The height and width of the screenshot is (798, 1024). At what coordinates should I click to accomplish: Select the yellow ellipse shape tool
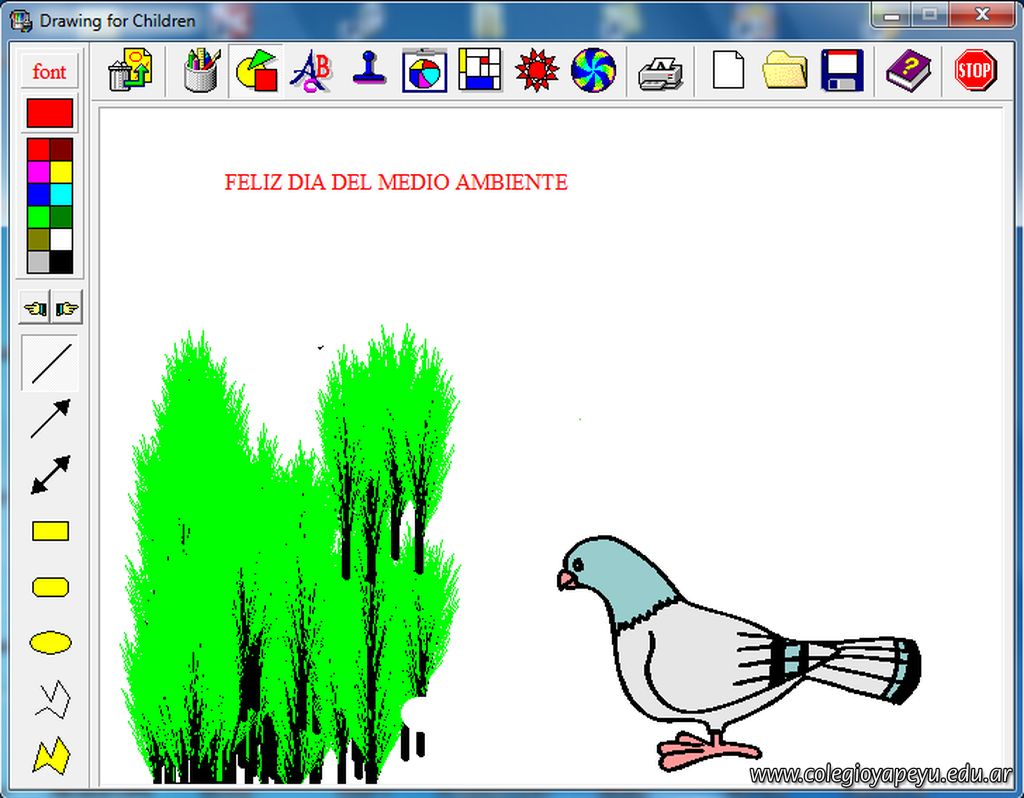click(50, 643)
